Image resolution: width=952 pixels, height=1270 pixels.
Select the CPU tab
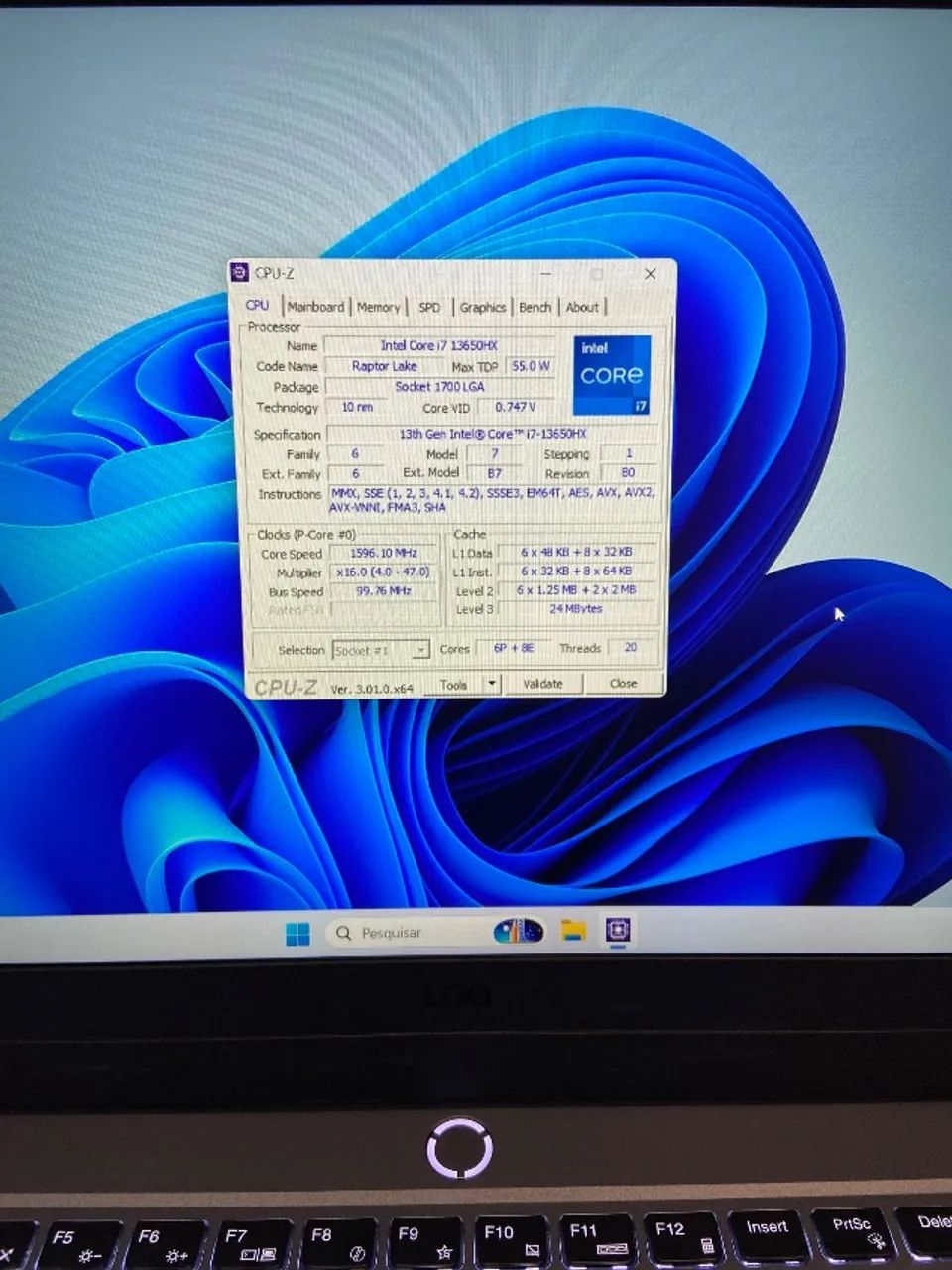258,305
